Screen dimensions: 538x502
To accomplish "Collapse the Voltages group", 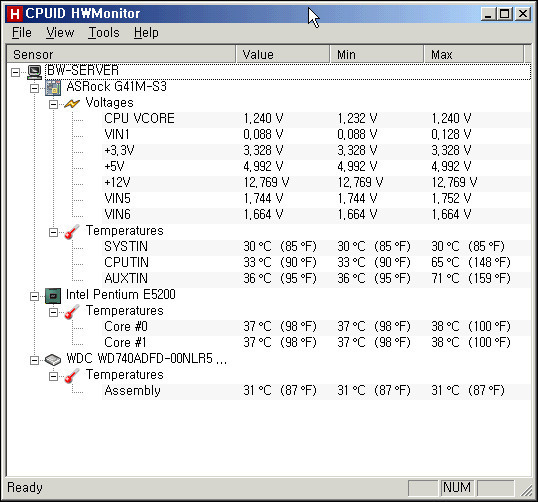I will [x=54, y=104].
